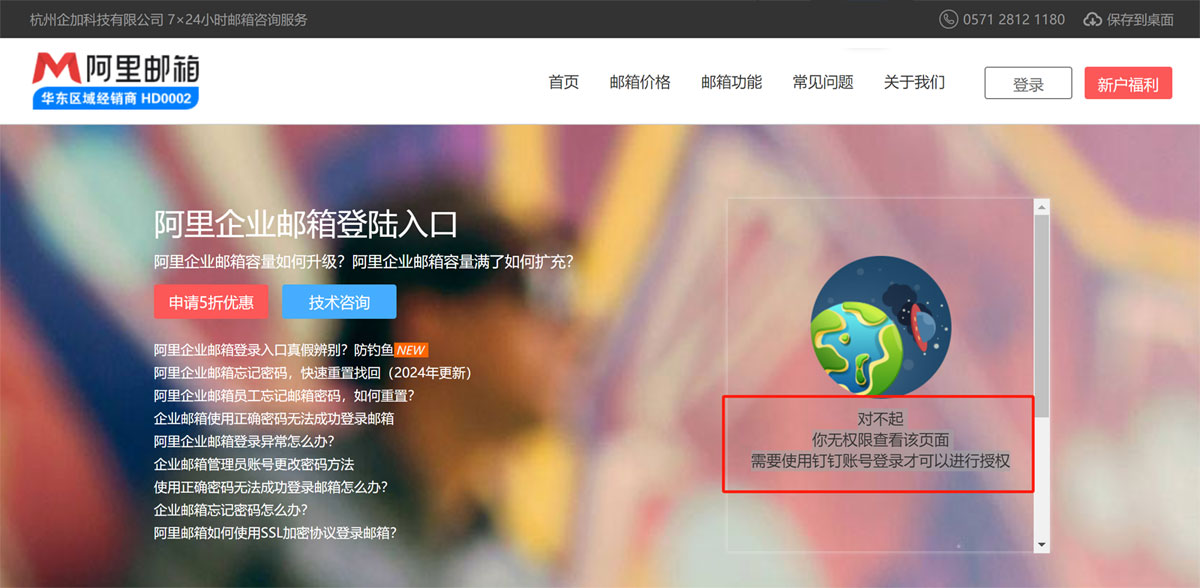Viewport: 1200px width, 588px height.
Task: Click the text 杭州企加科技有限公司 in top bar
Action: tap(96, 19)
